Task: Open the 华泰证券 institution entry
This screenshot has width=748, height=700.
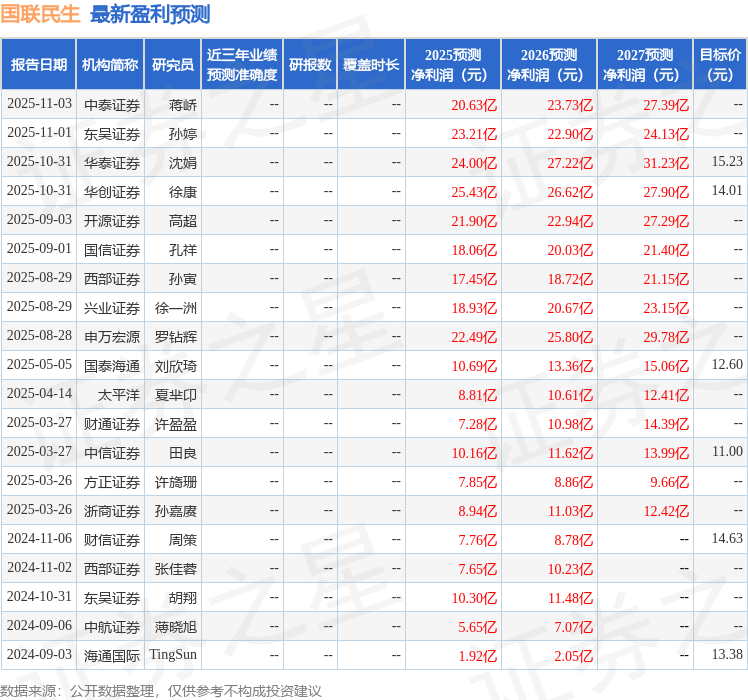Action: coord(112,163)
